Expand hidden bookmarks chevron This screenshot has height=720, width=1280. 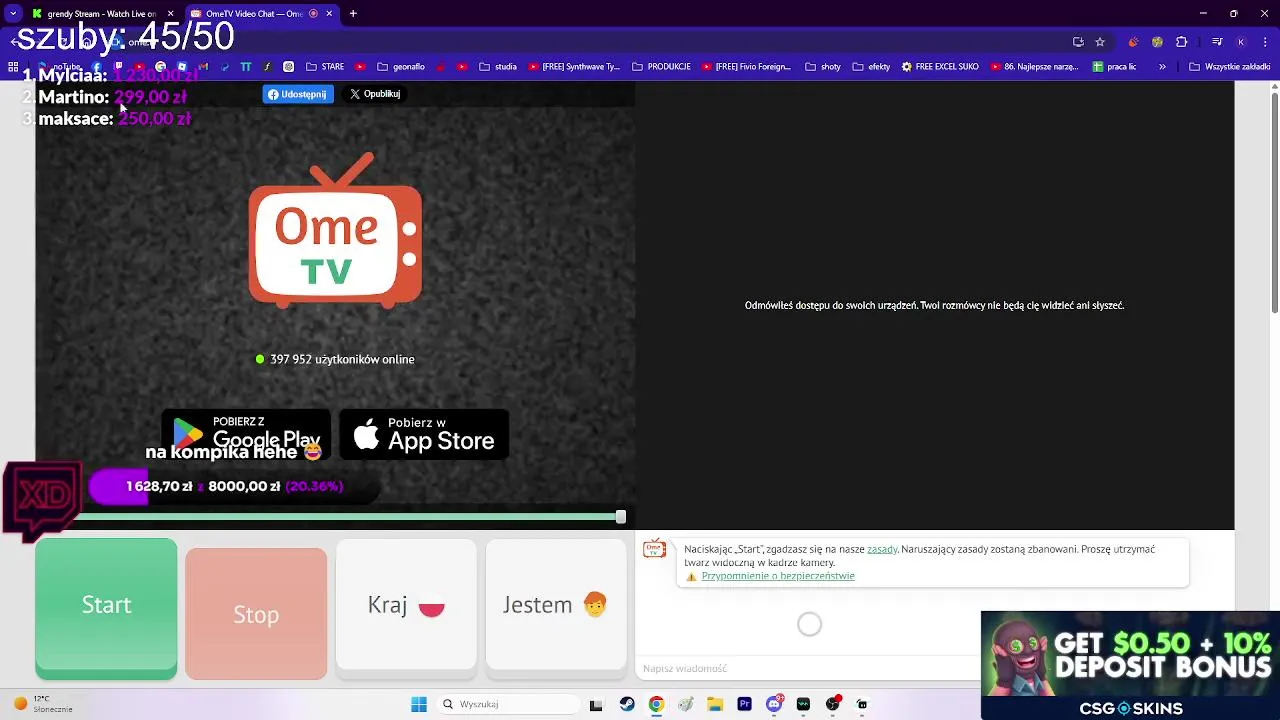pyautogui.click(x=1162, y=67)
